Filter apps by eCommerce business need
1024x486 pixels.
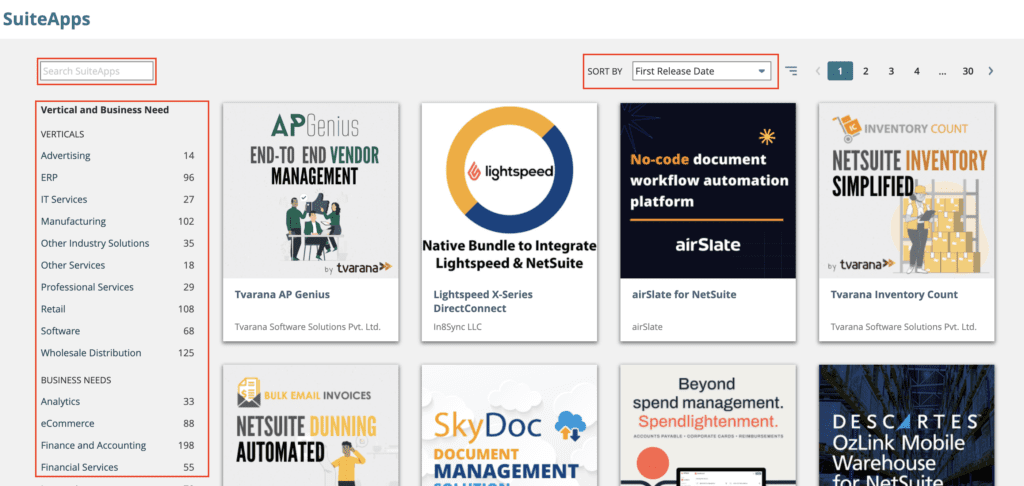69,424
